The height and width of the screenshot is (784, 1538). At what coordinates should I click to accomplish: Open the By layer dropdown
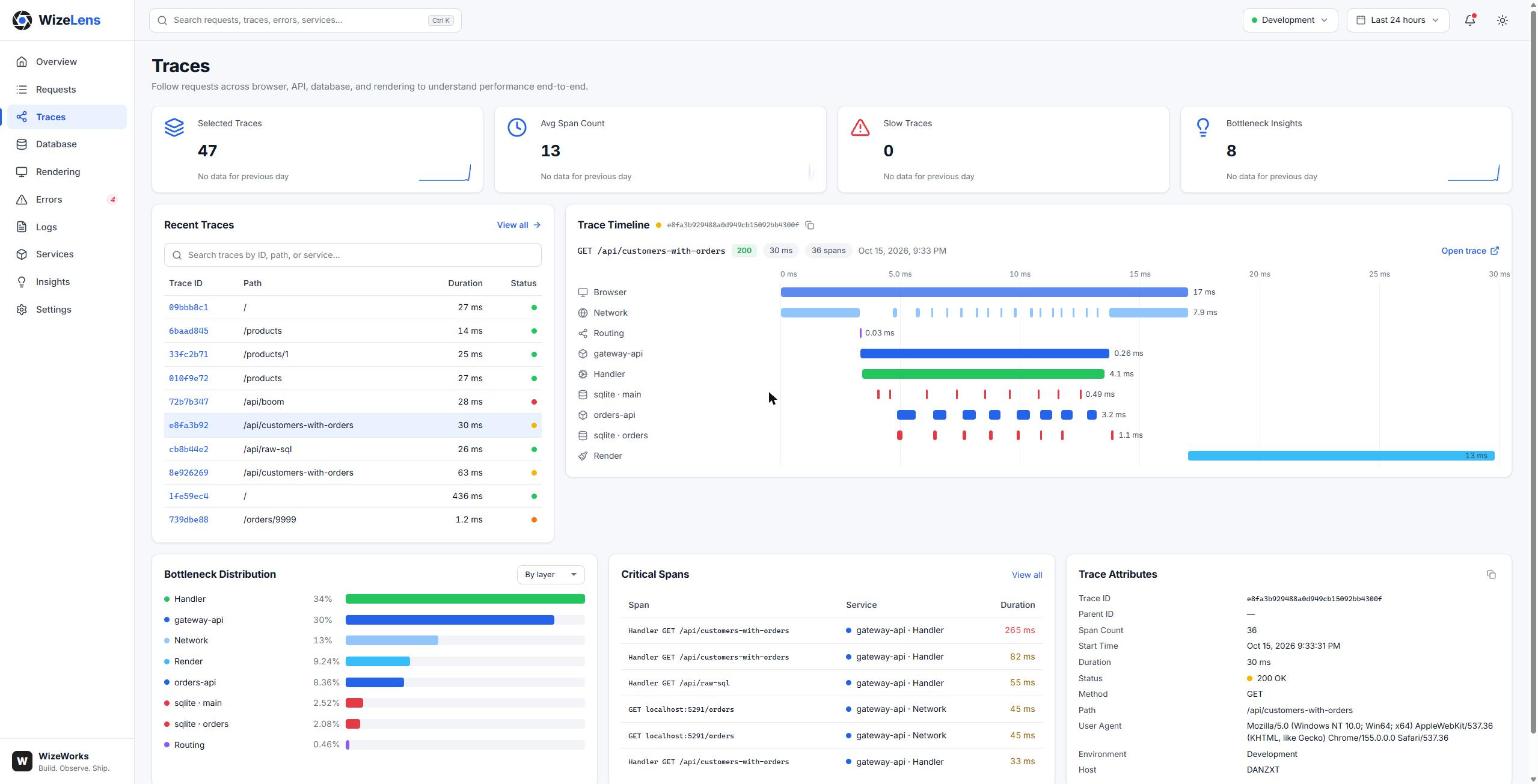coord(551,575)
